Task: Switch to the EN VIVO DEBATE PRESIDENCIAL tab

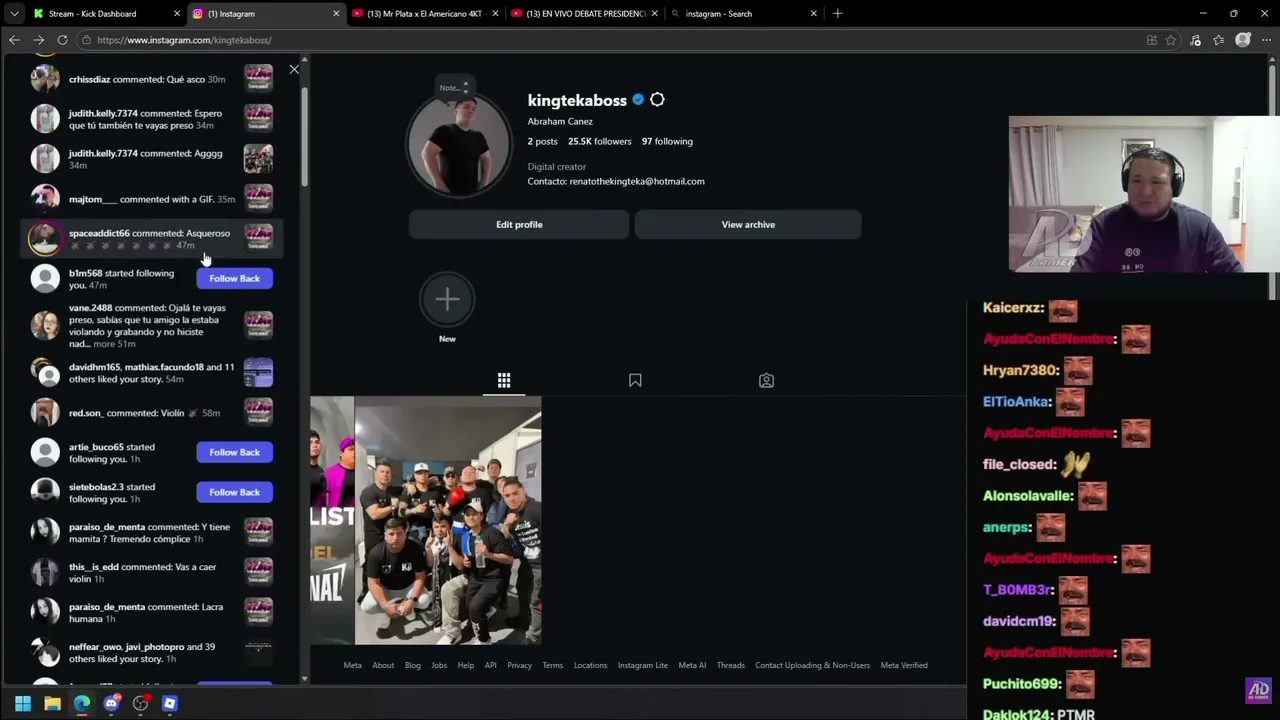Action: (585, 14)
